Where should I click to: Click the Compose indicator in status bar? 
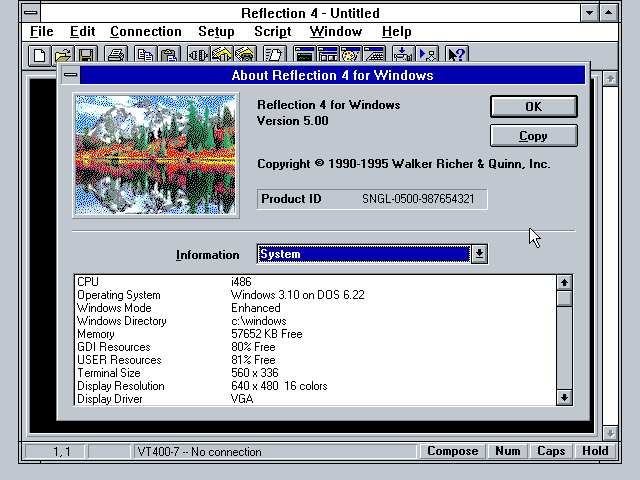point(452,451)
